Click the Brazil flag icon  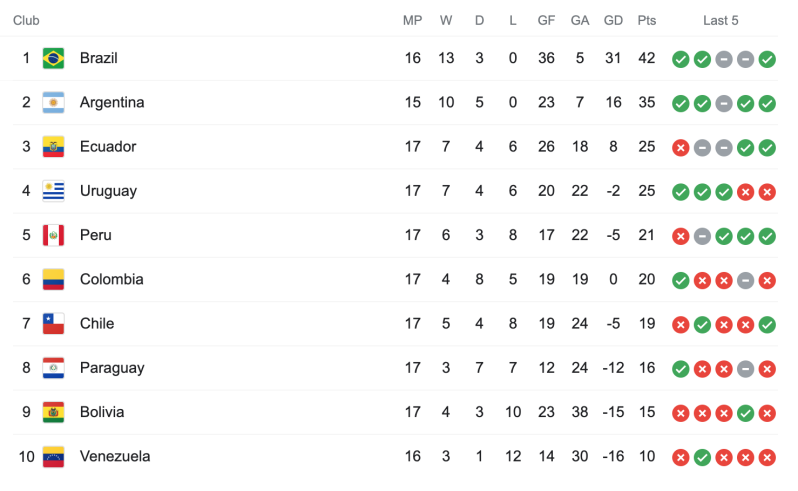pyautogui.click(x=53, y=58)
